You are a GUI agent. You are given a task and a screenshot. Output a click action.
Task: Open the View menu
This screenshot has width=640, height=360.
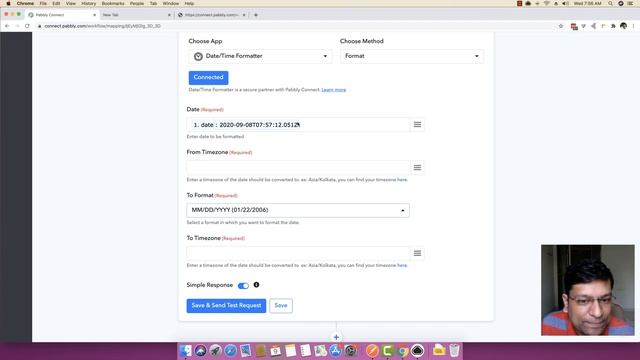point(71,3)
